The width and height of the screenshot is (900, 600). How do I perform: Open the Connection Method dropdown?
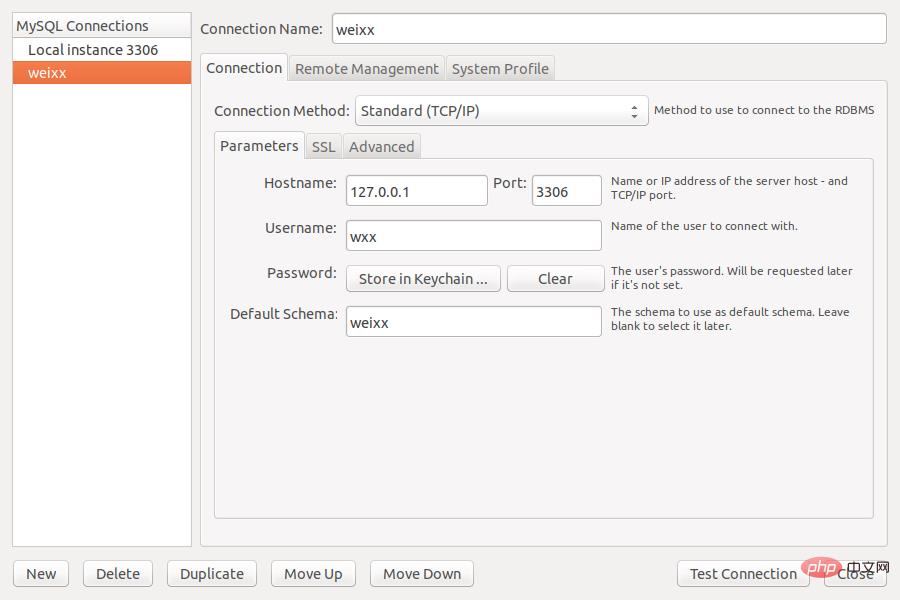point(502,111)
